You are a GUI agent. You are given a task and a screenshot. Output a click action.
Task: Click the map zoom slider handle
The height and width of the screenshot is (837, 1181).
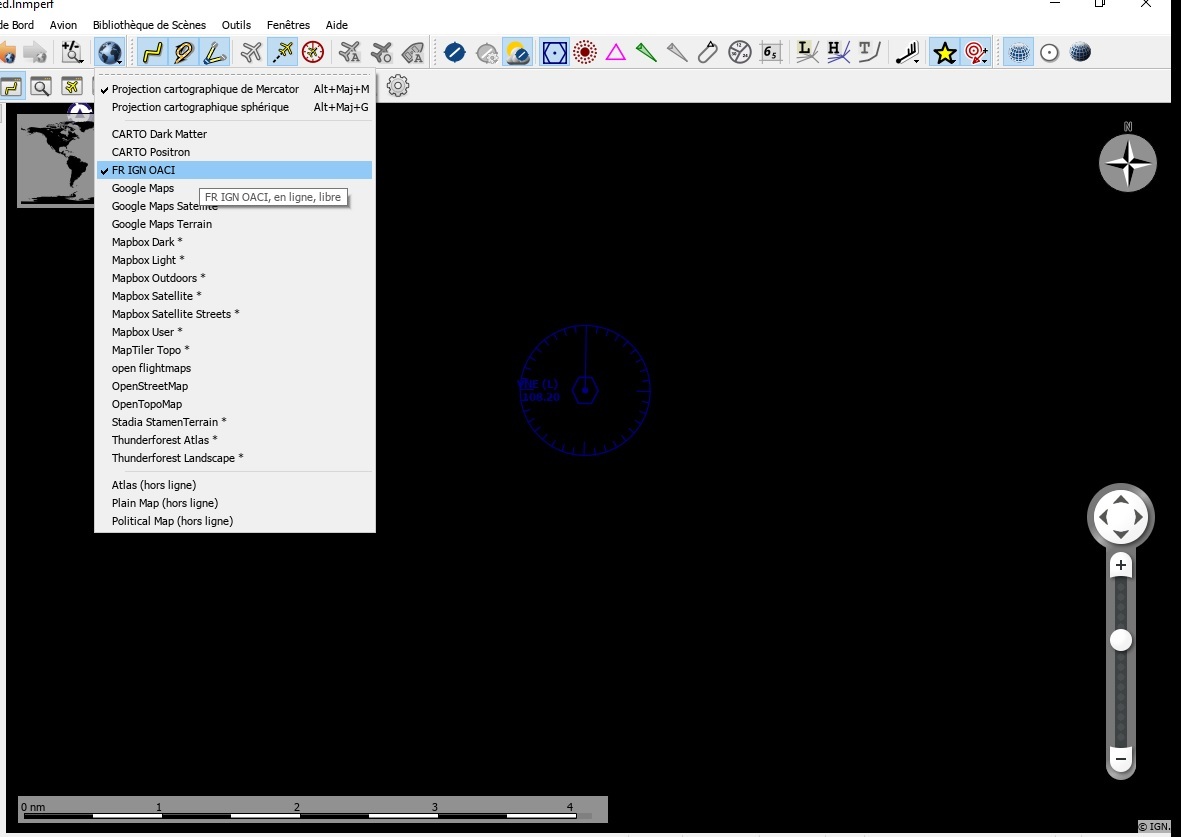click(1121, 640)
